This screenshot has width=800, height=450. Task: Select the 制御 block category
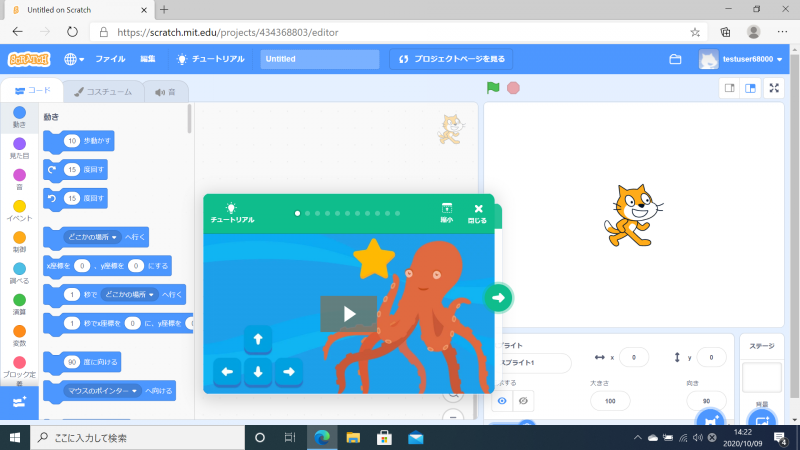[x=19, y=242]
